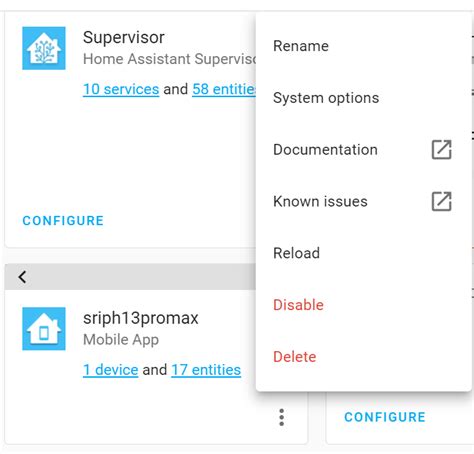Open the 10 services link
The image size is (474, 454).
121,89
